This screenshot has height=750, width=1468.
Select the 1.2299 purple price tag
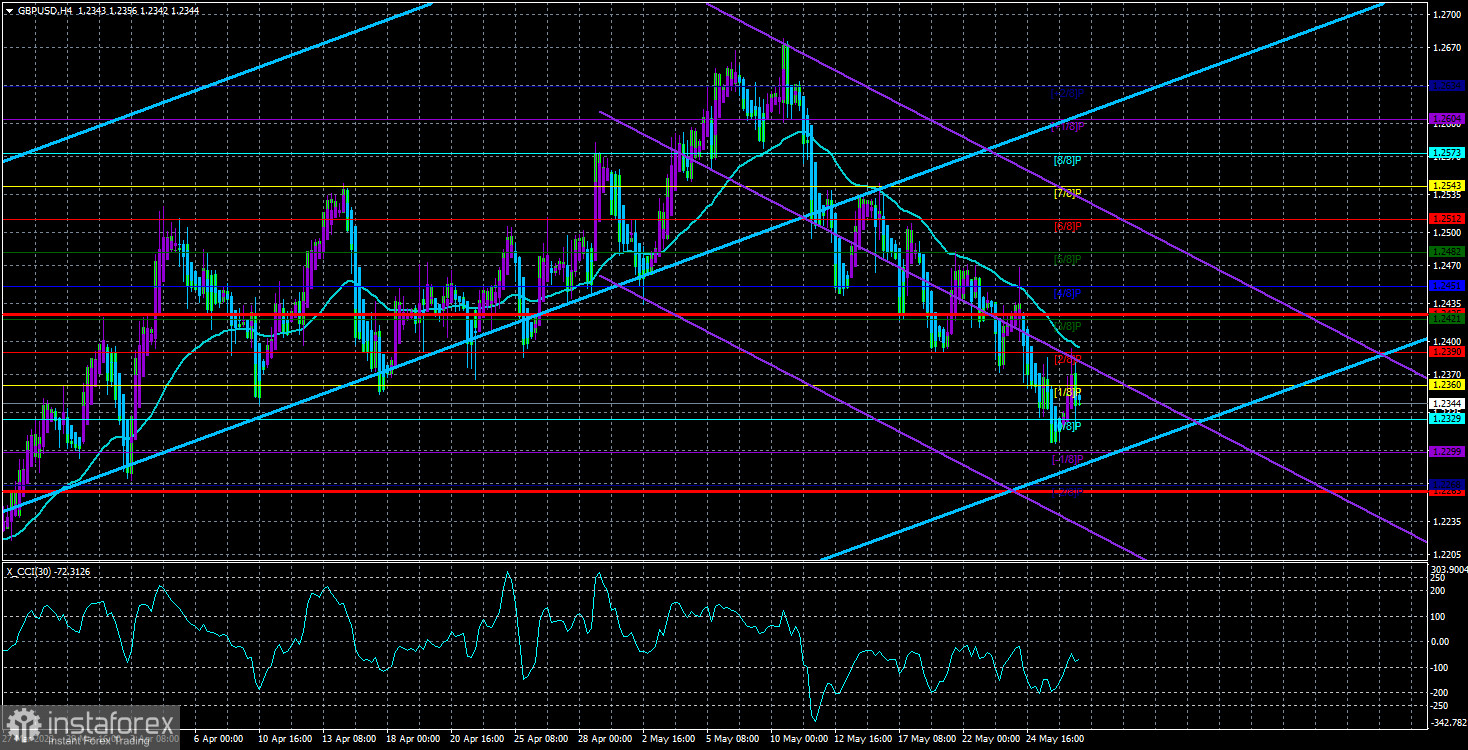pos(1447,452)
